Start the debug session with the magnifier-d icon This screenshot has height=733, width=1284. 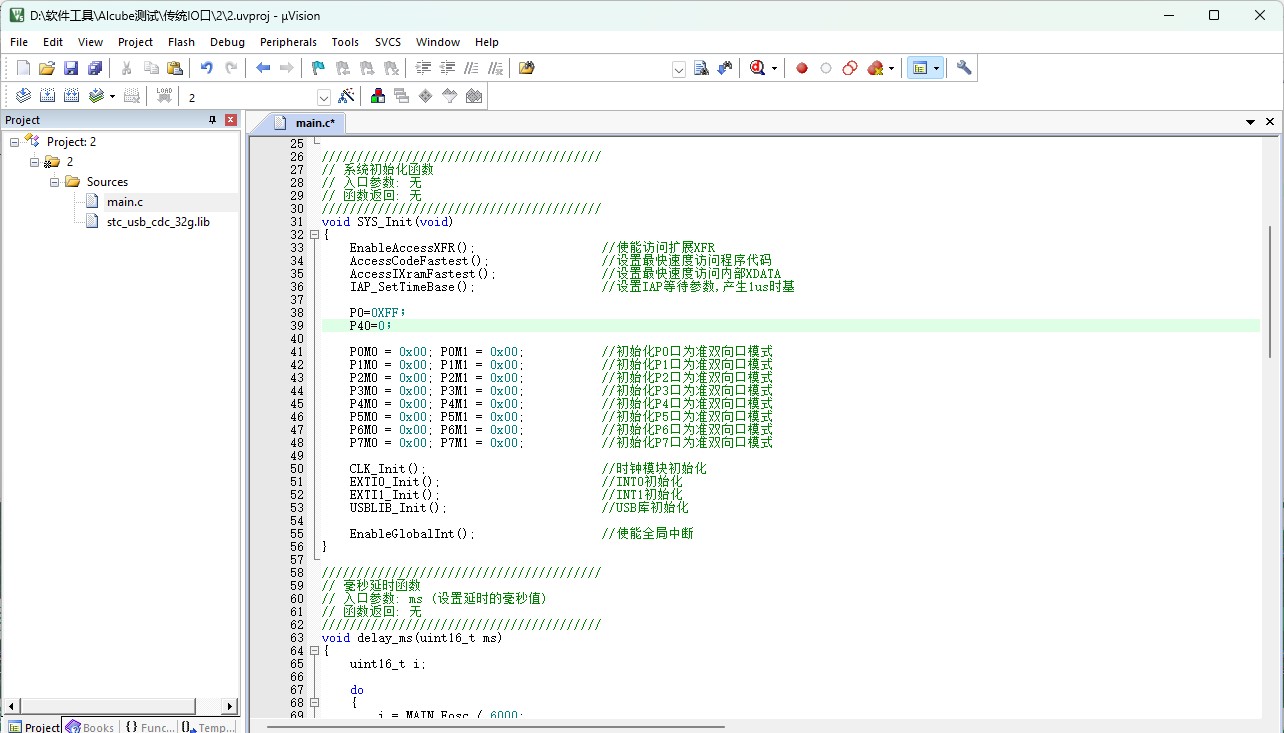pyautogui.click(x=757, y=68)
